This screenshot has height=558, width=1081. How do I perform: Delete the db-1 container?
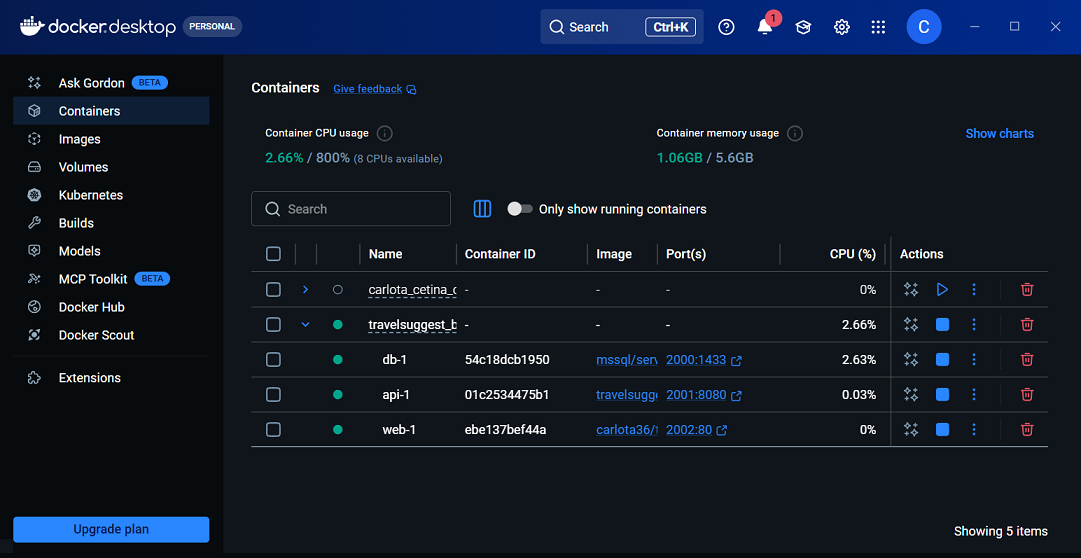[1027, 359]
